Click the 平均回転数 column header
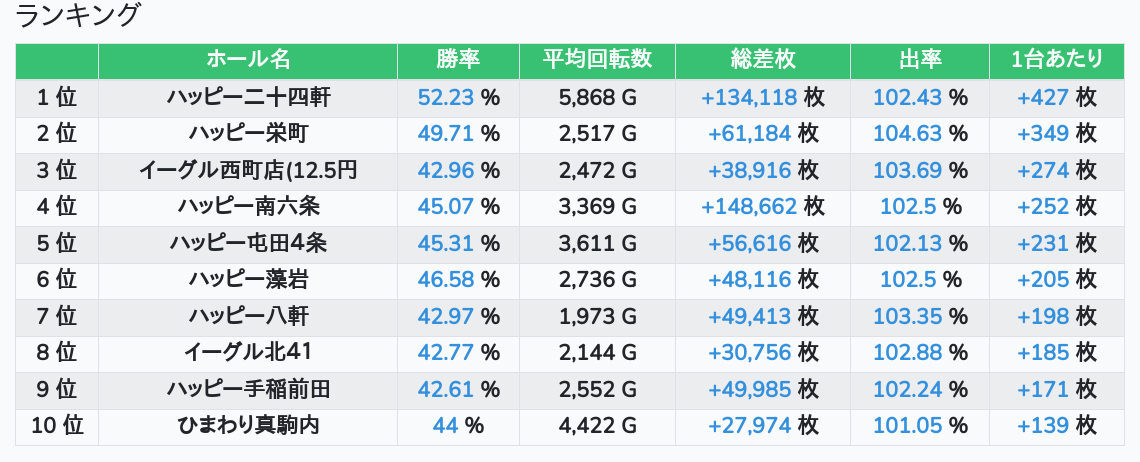The width and height of the screenshot is (1140, 462). point(597,60)
